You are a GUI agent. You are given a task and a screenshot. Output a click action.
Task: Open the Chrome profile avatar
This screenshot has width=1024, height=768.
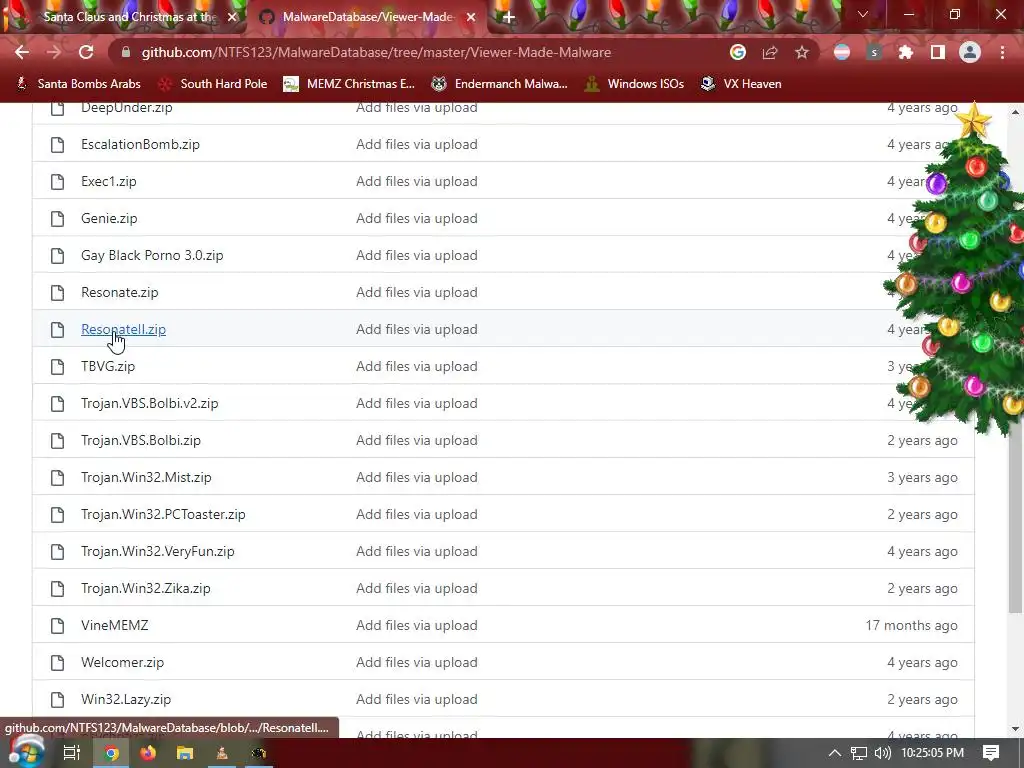[x=970, y=52]
